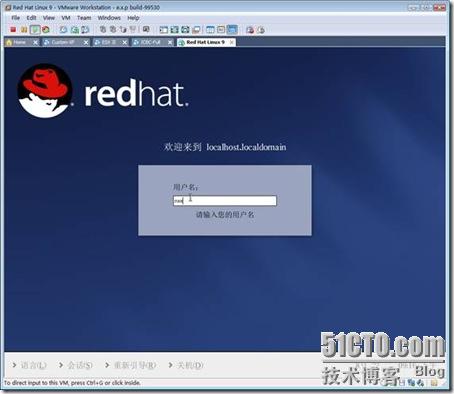
Task: Open the Windows menu
Action: click(109, 18)
